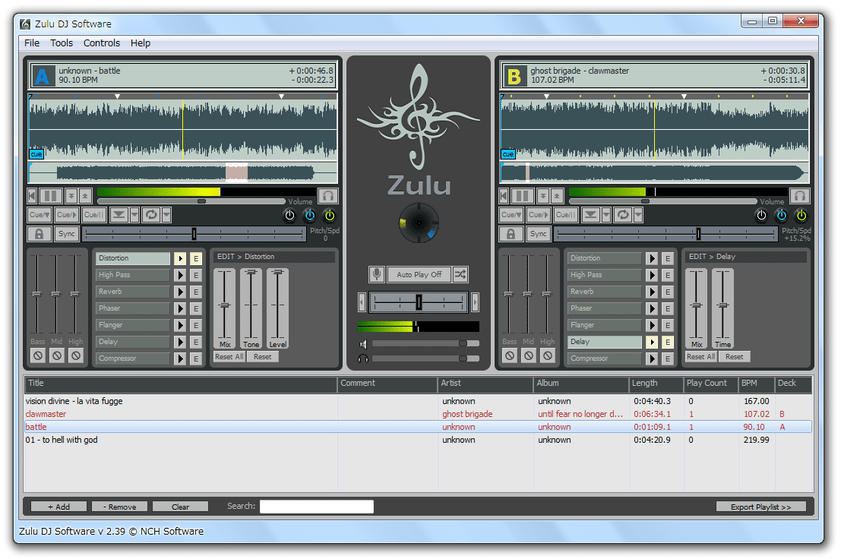The height and width of the screenshot is (559, 841).
Task: Open the Help menu
Action: click(x=140, y=43)
